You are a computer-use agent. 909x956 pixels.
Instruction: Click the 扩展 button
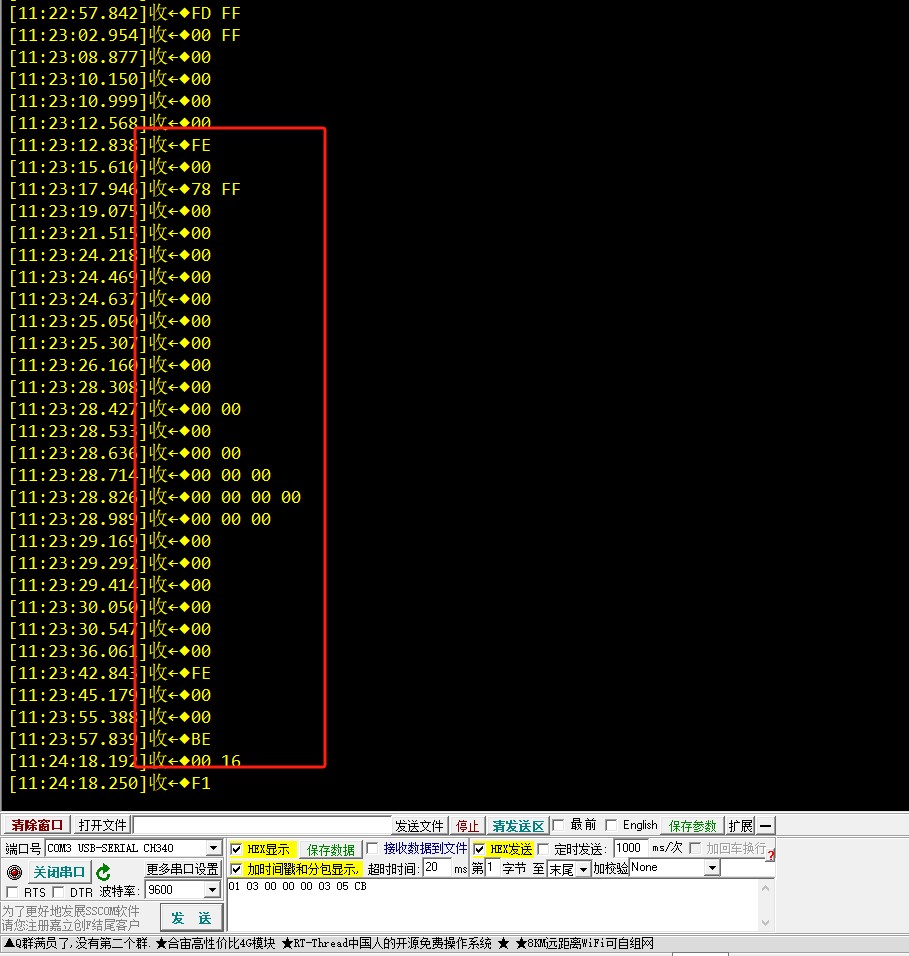point(740,826)
